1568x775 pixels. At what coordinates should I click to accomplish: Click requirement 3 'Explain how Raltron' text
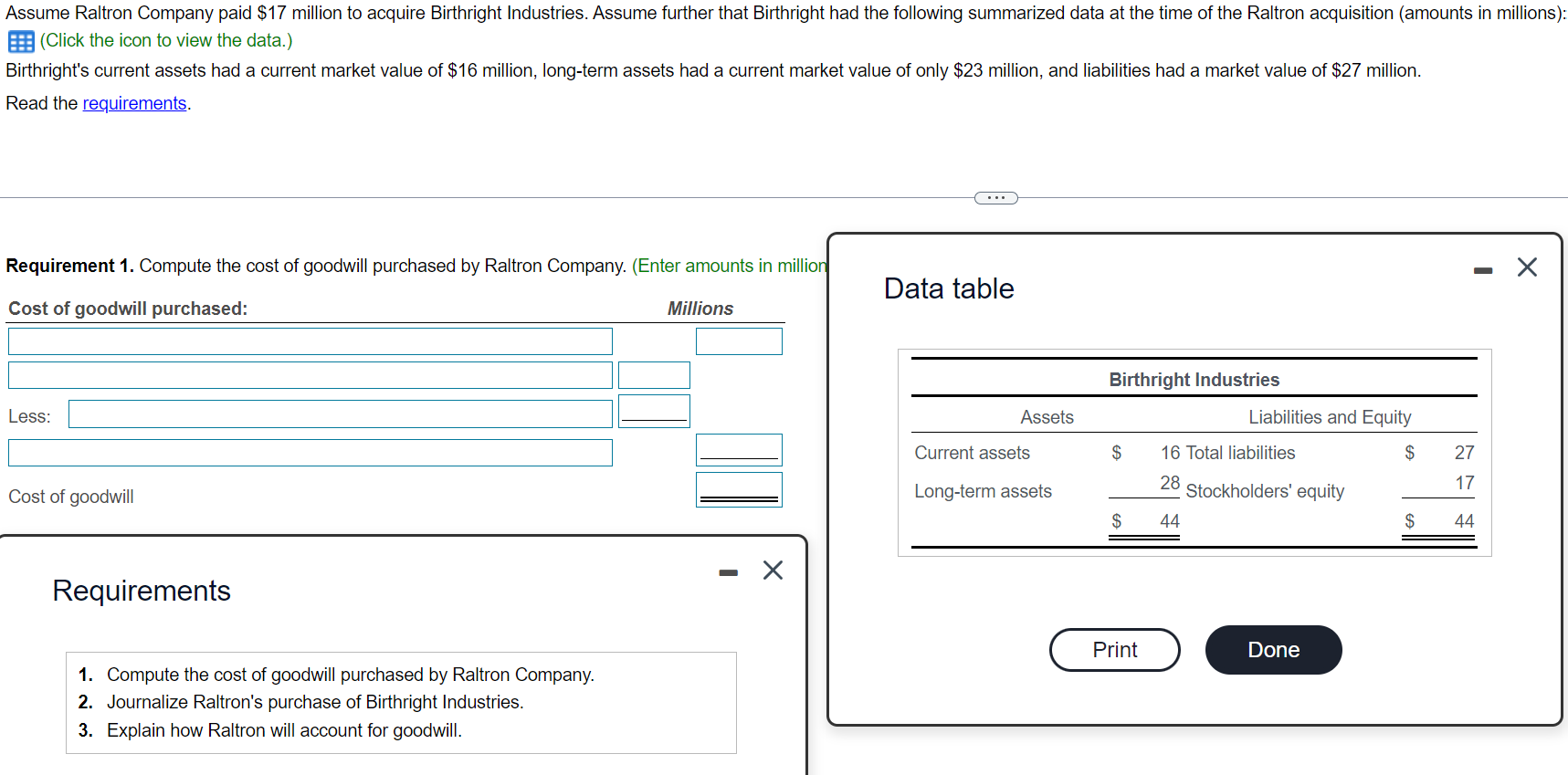284,730
